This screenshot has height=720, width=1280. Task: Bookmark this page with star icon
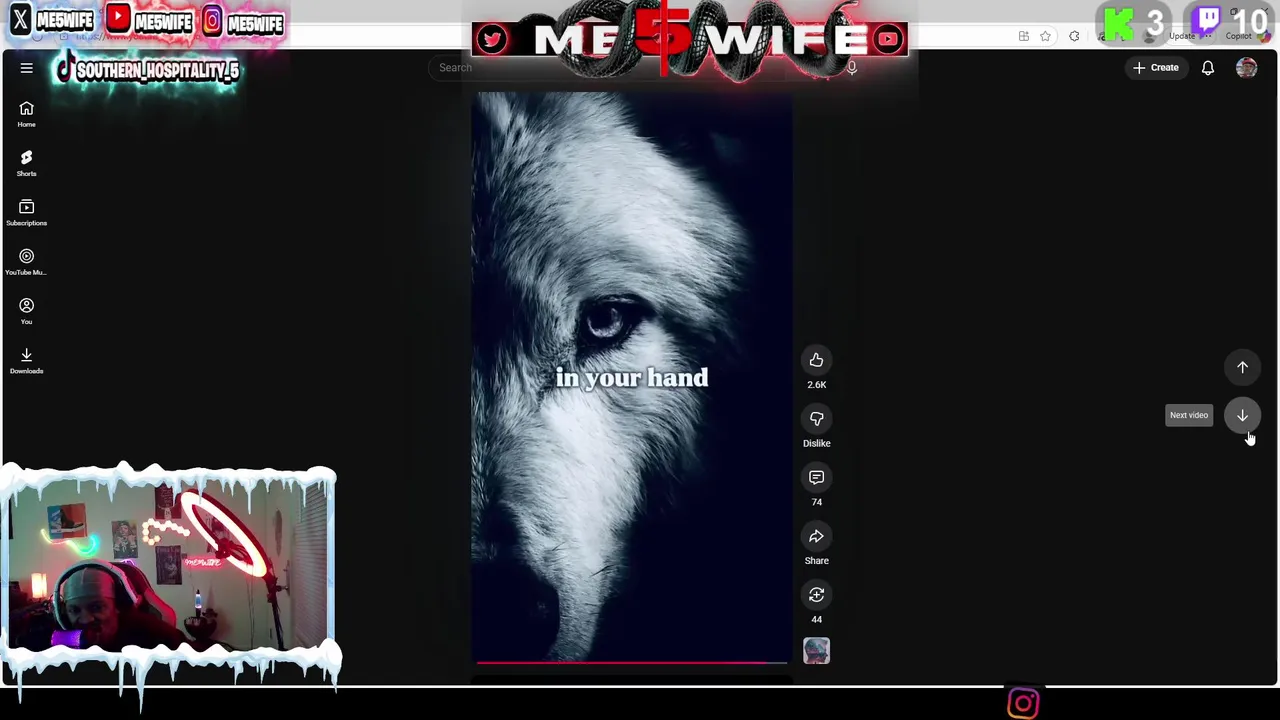click(x=1045, y=36)
